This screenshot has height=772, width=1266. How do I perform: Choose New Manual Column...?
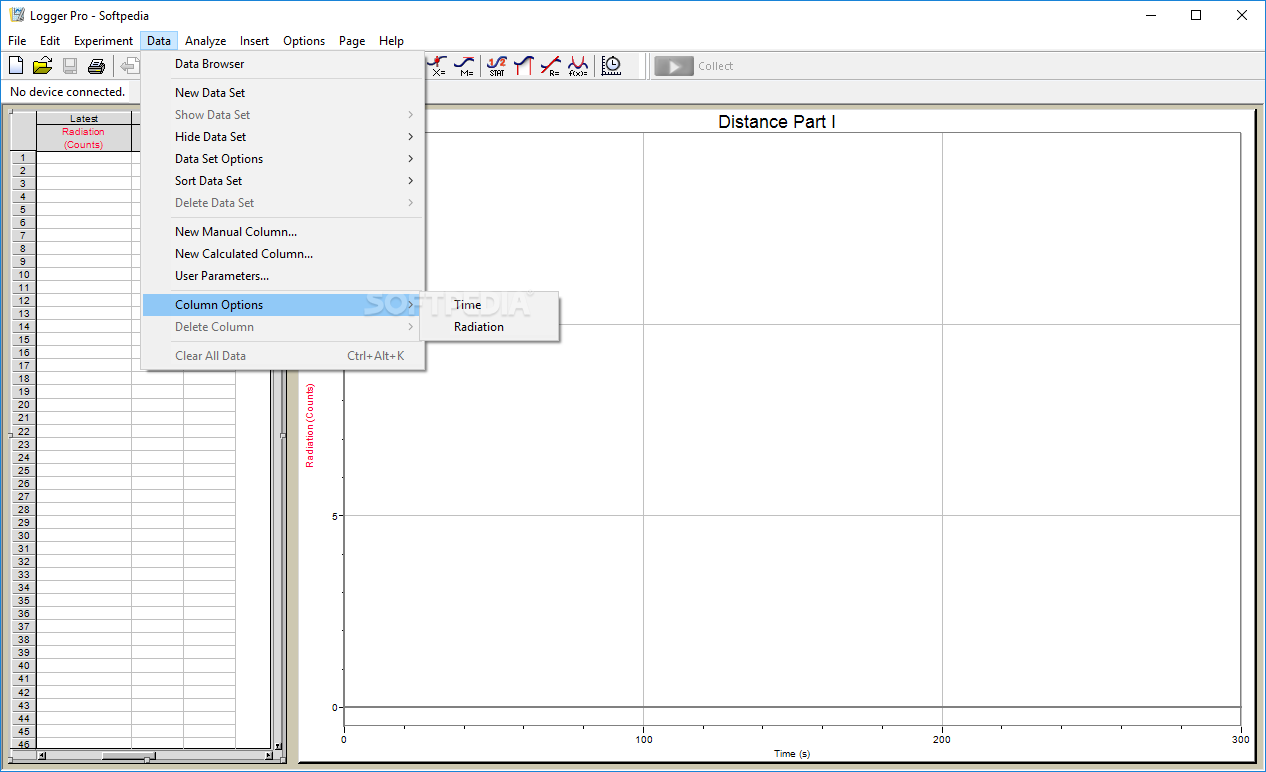pyautogui.click(x=284, y=232)
